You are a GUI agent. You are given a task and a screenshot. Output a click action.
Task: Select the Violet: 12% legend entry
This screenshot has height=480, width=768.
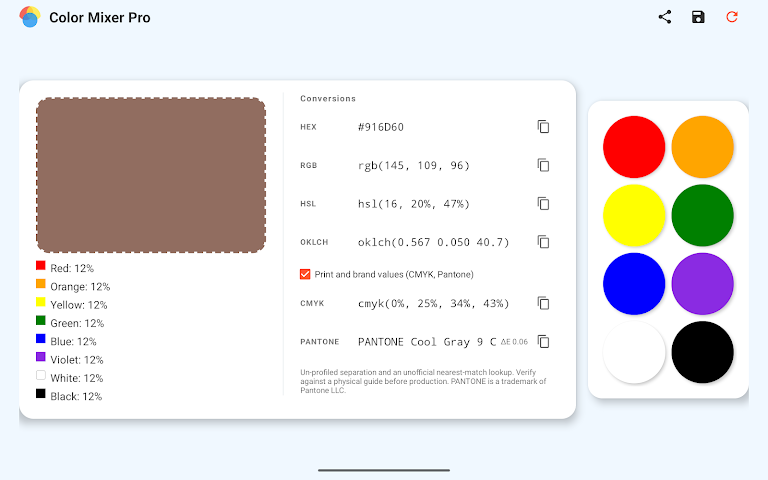coord(70,359)
